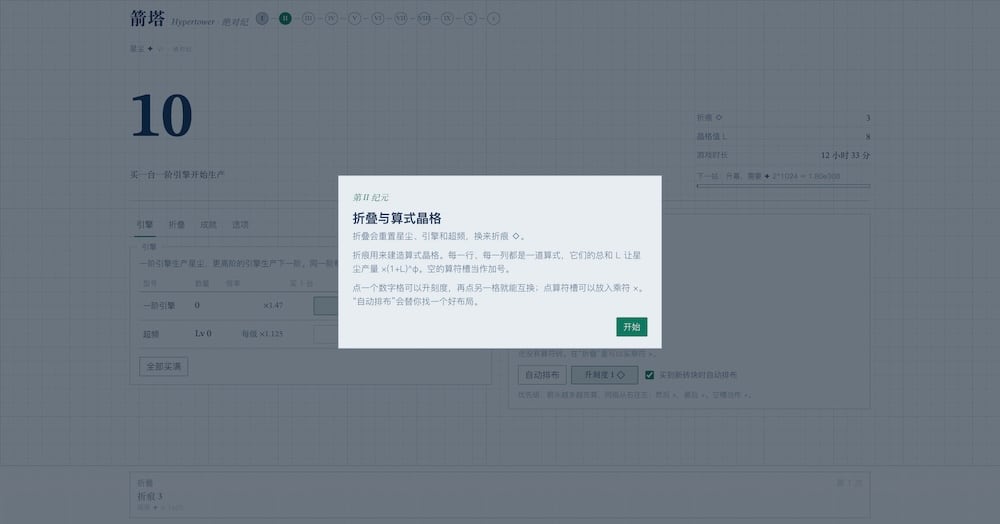
Task: Click the 一阶引擎 row name
Action: click(x=159, y=305)
